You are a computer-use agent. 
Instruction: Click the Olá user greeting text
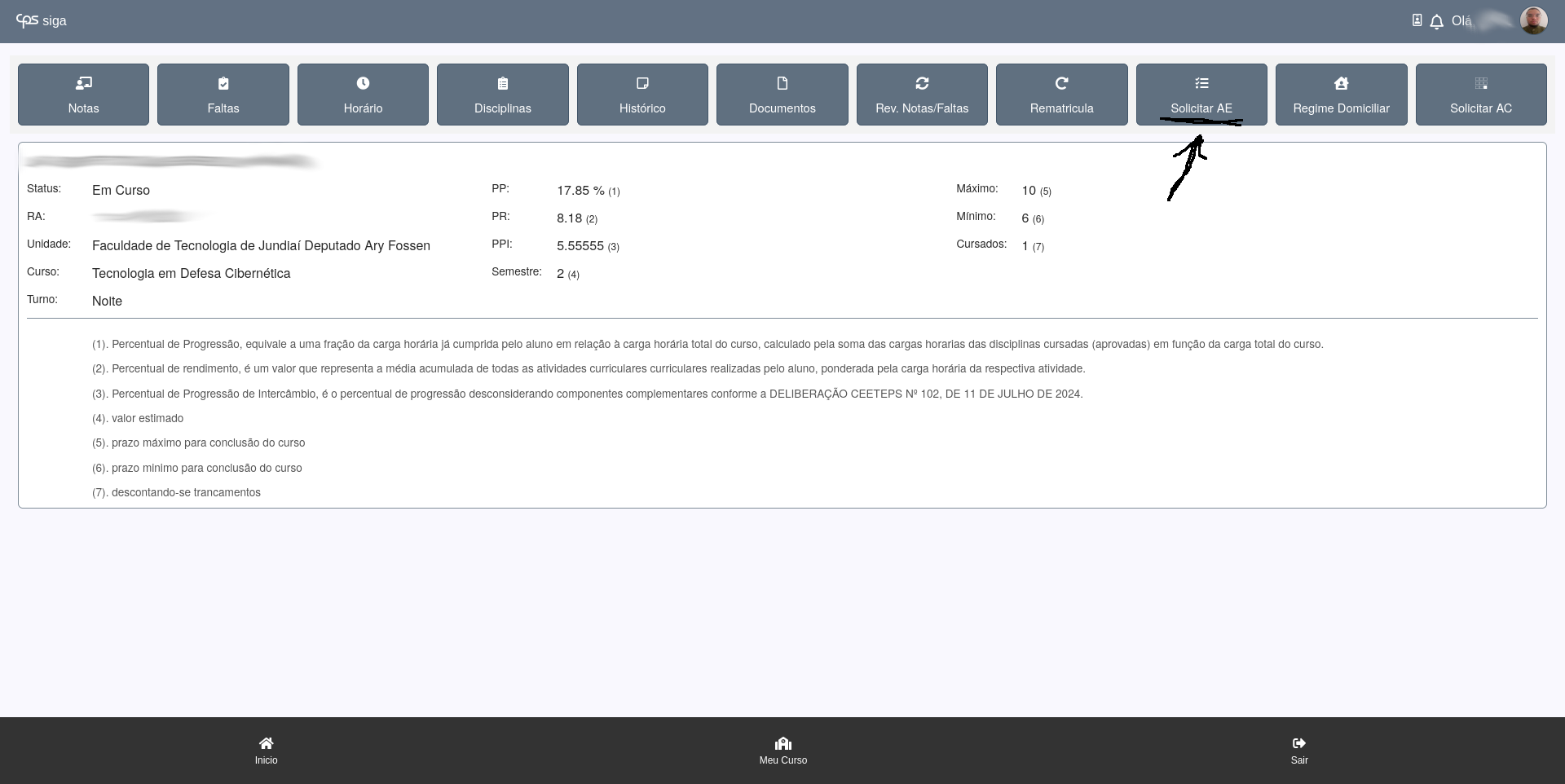click(1461, 21)
